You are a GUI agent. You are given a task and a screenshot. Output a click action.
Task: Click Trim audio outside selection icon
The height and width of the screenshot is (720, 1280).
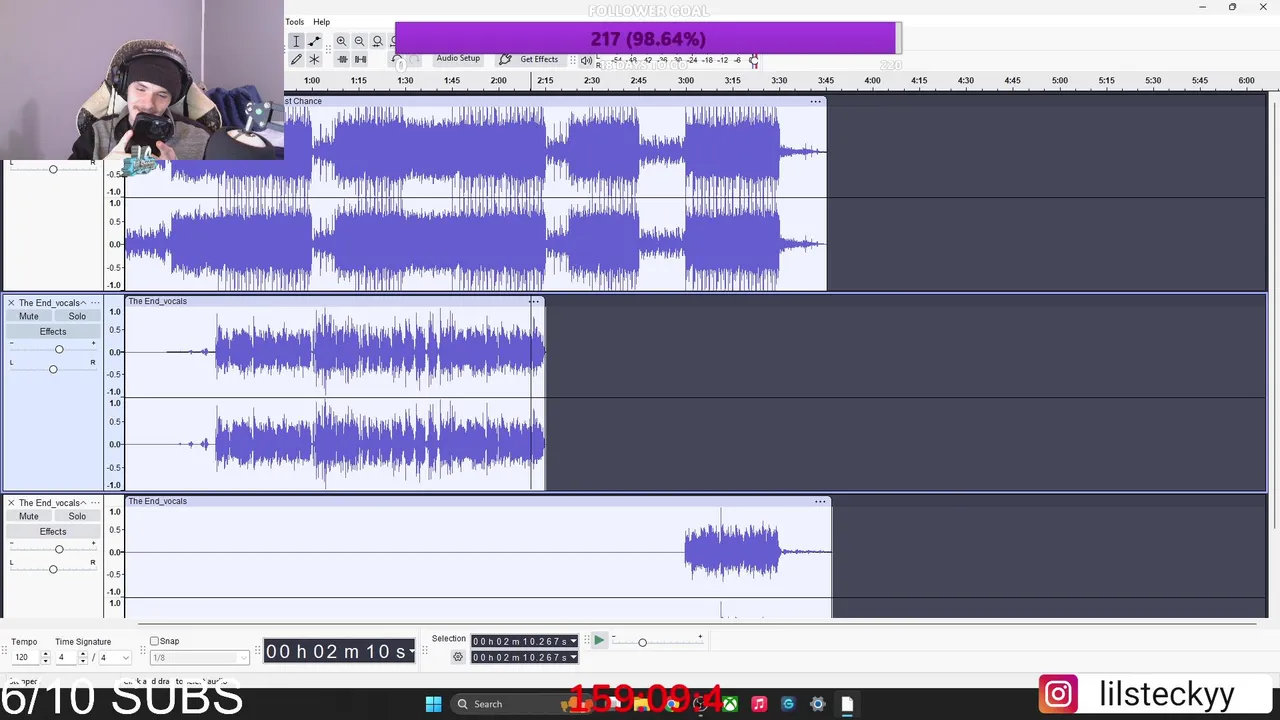pos(342,60)
